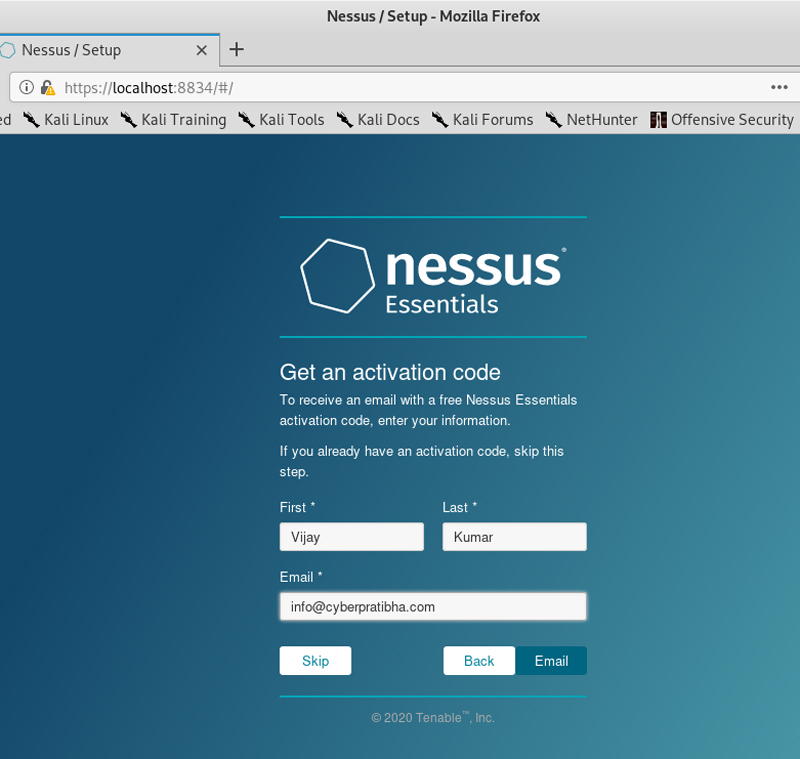Click the '© 2020 Tenable™, Inc.' footer text
This screenshot has width=800, height=759.
433,718
